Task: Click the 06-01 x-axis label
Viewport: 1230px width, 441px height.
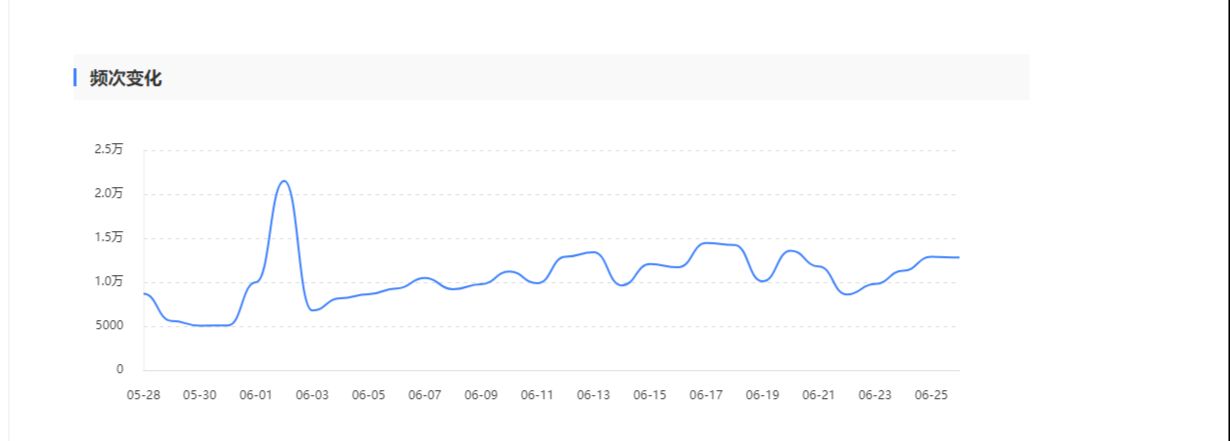Action: [x=256, y=395]
